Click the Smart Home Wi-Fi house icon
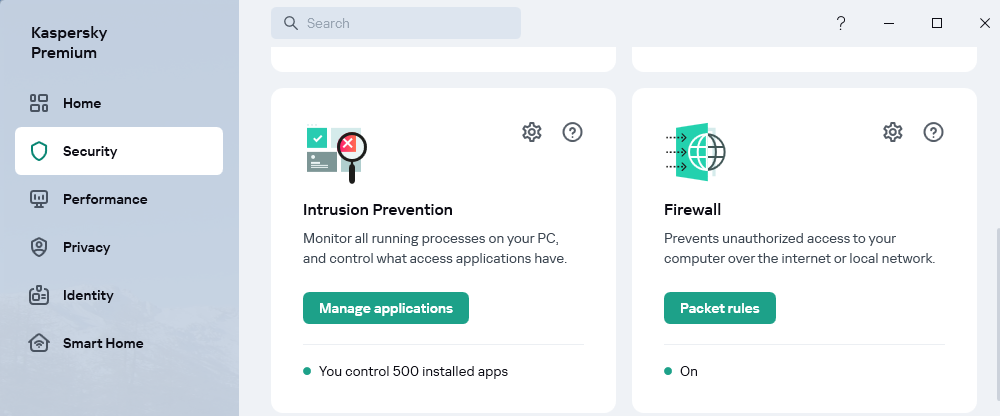Viewport: 1000px width, 416px height. (39, 343)
